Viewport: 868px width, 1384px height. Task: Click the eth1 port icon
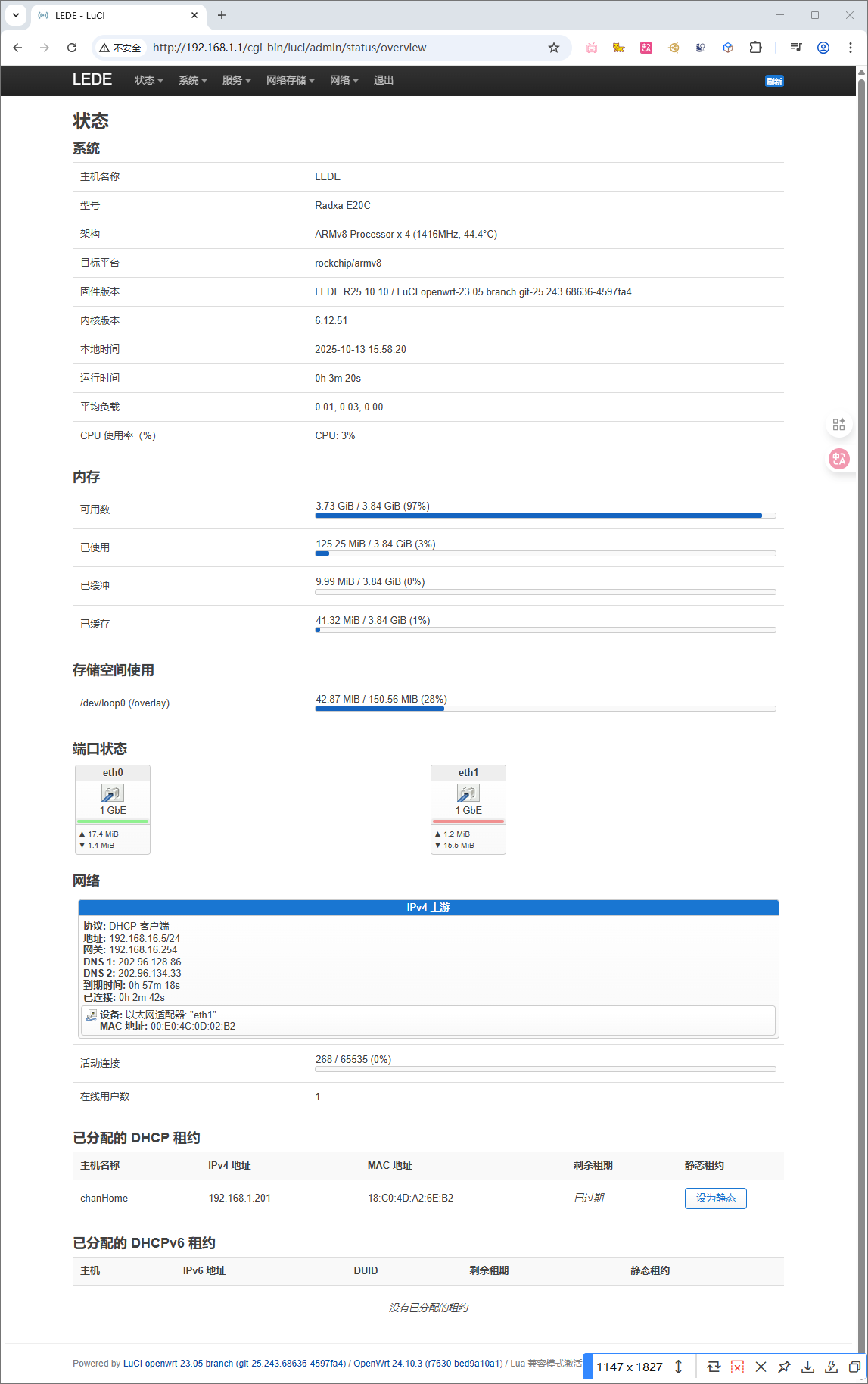(x=468, y=793)
